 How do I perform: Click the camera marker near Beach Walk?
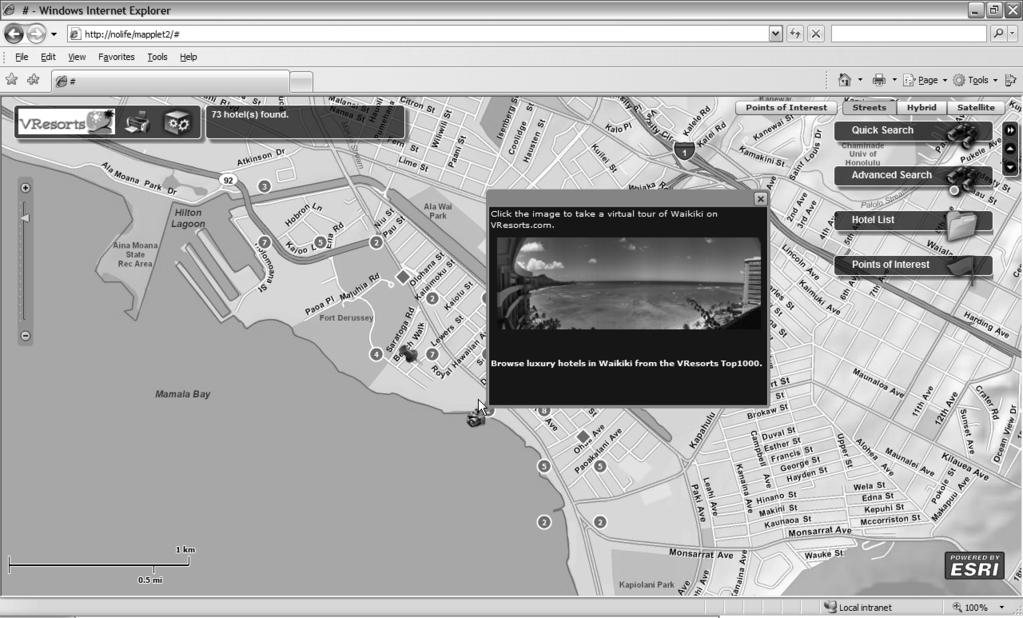point(408,354)
